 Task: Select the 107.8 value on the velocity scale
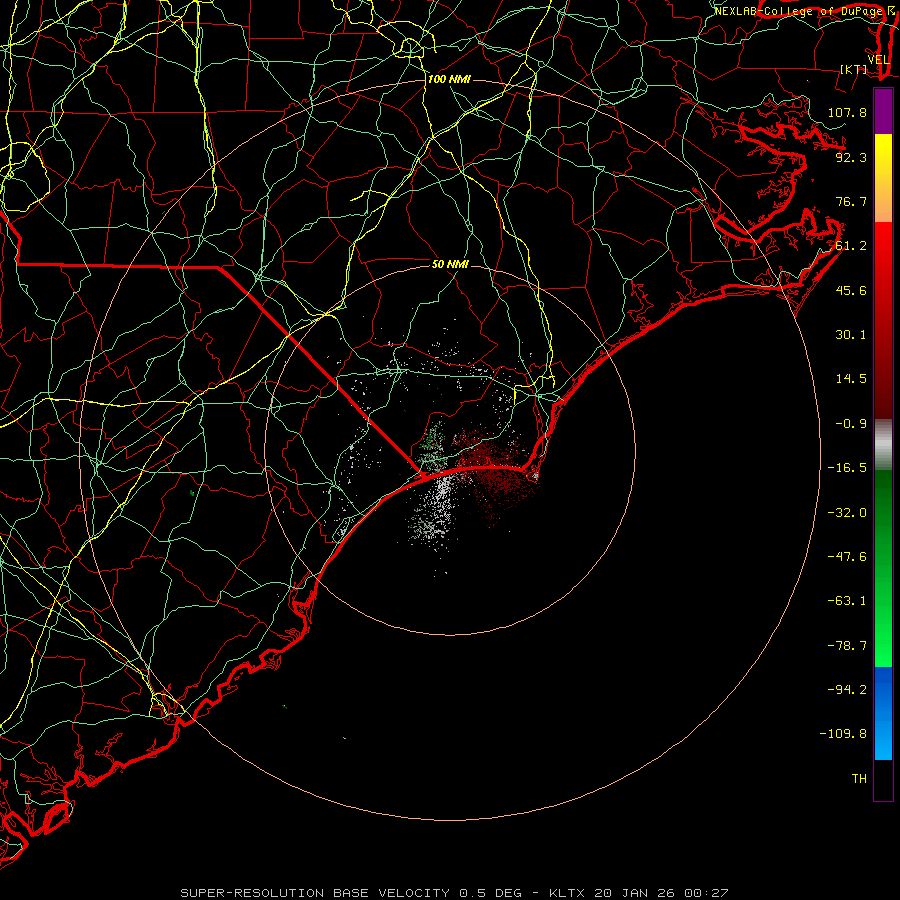pyautogui.click(x=847, y=112)
